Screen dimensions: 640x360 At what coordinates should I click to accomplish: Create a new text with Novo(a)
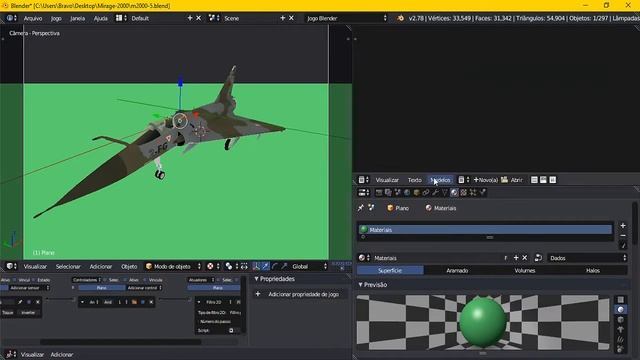click(x=486, y=180)
